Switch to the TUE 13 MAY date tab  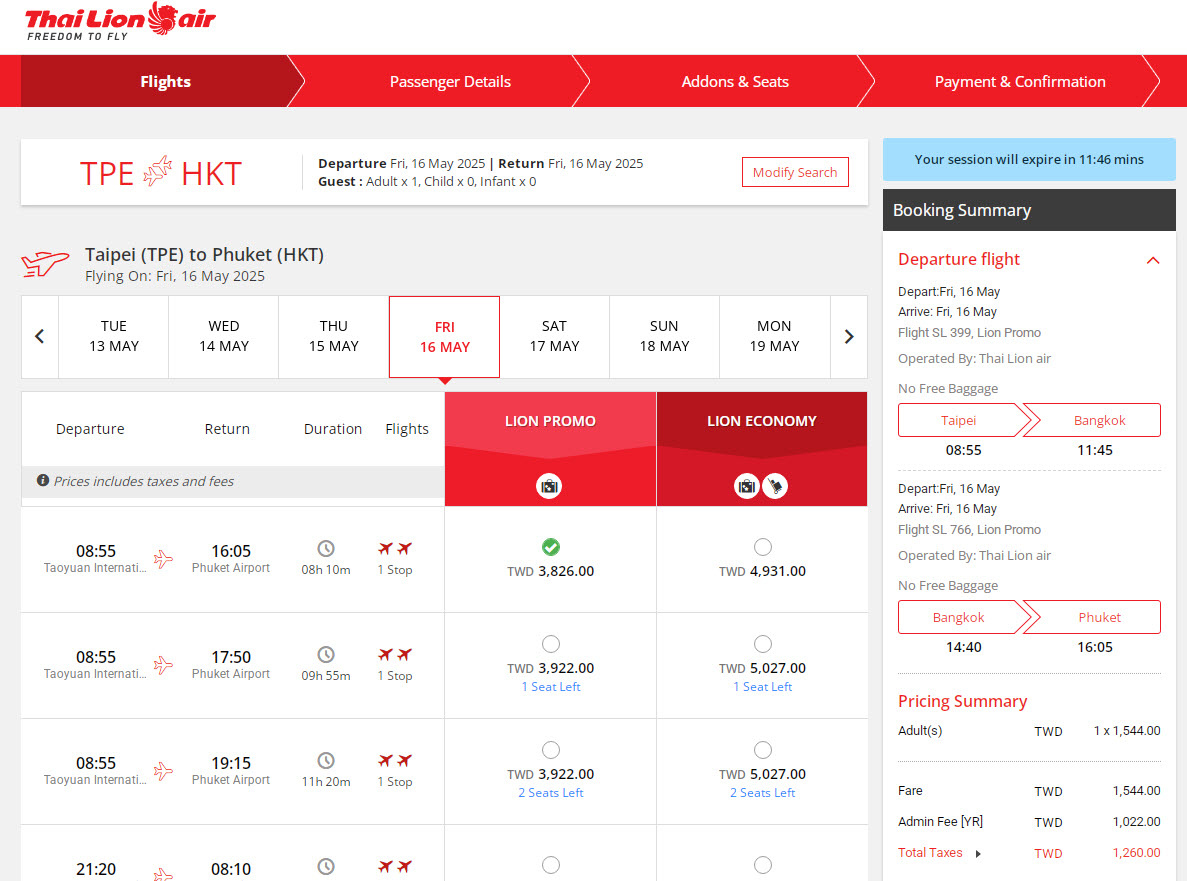(114, 337)
